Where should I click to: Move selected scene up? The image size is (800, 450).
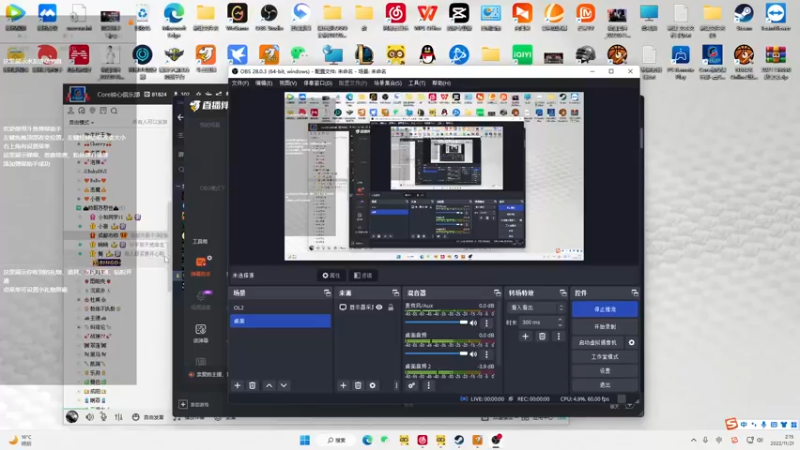(x=269, y=385)
